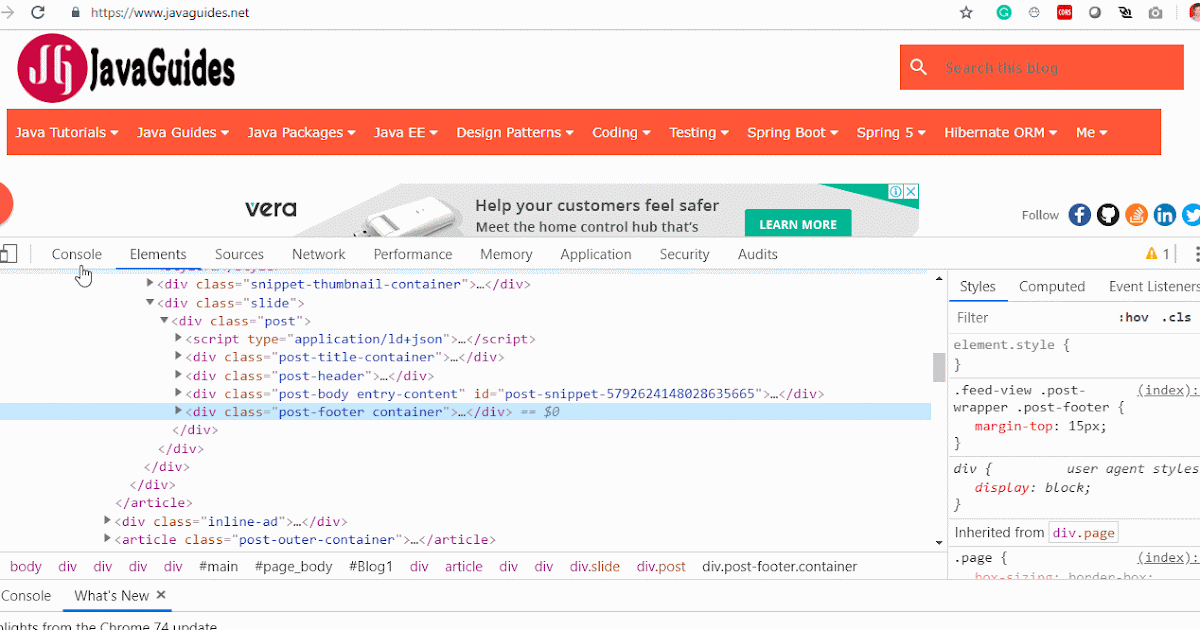The height and width of the screenshot is (630, 1200).
Task: Click the DevTools warning count icon
Action: coord(1158,254)
